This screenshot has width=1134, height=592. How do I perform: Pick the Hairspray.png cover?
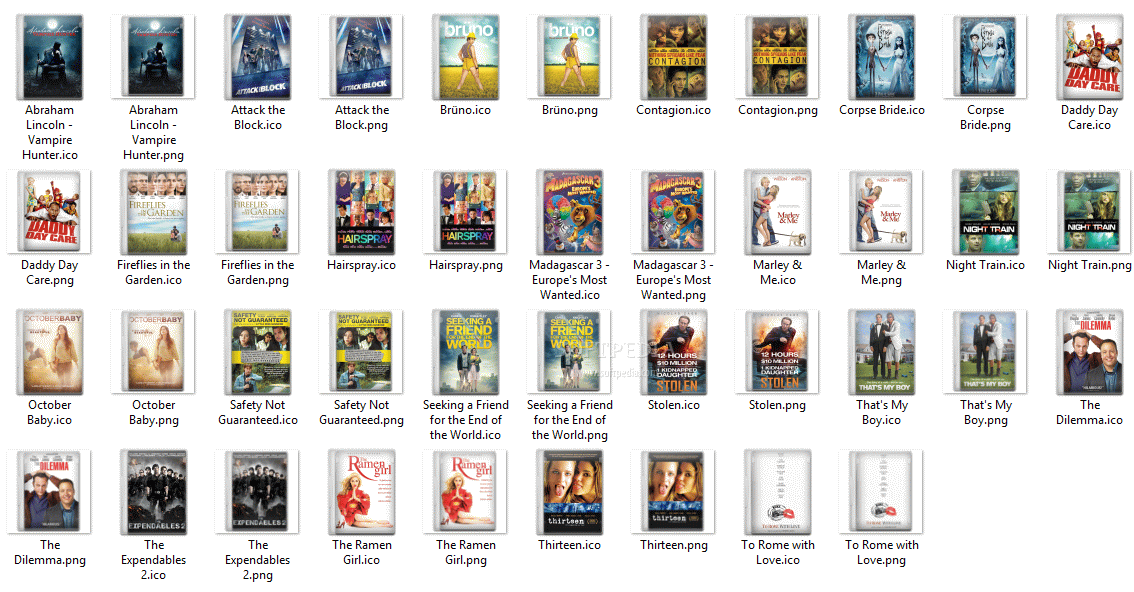pyautogui.click(x=466, y=212)
